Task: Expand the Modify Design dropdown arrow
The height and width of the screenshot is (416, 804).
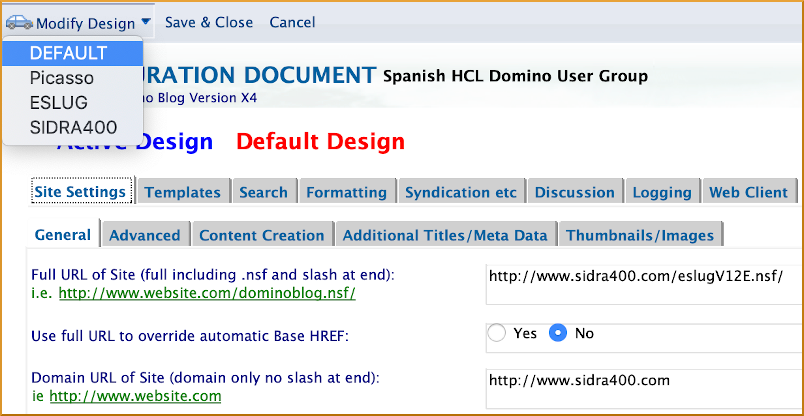Action: point(146,21)
